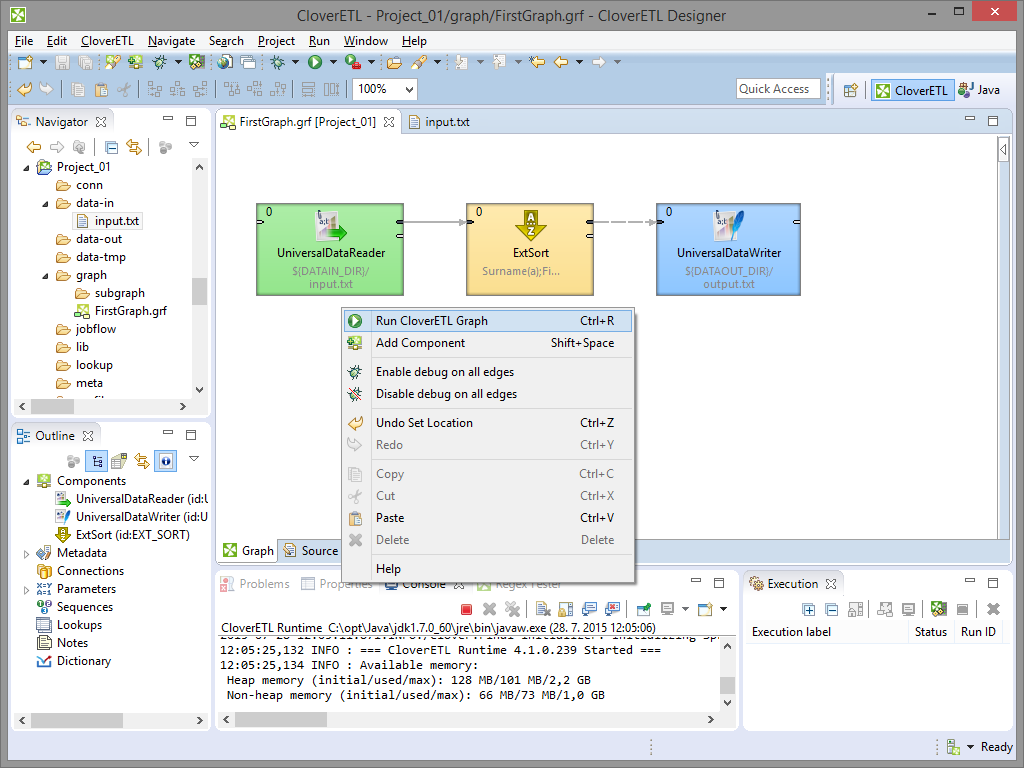Click Collapse All in Navigator panel
This screenshot has width=1024, height=768.
(112, 147)
